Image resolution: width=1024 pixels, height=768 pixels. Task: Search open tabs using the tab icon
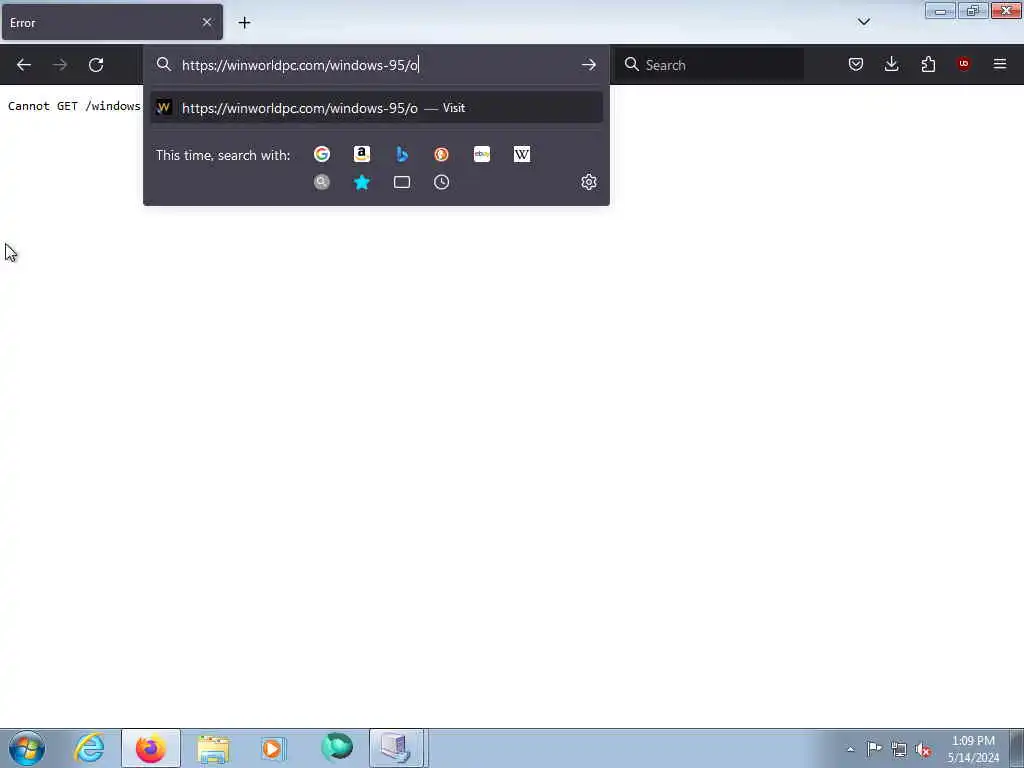coord(402,182)
